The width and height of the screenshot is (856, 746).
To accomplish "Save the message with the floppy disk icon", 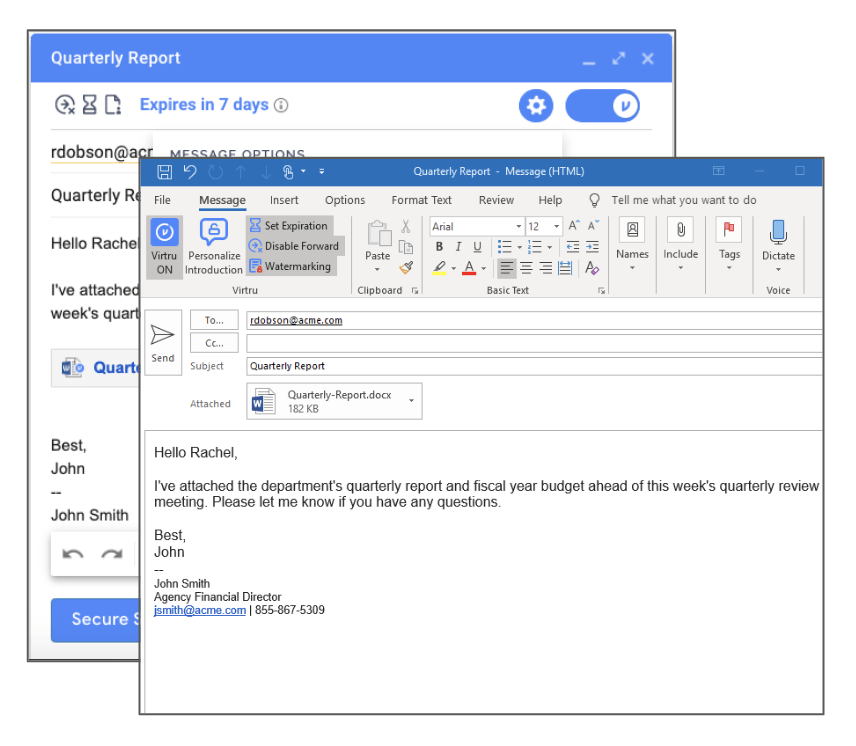I will click(x=164, y=172).
